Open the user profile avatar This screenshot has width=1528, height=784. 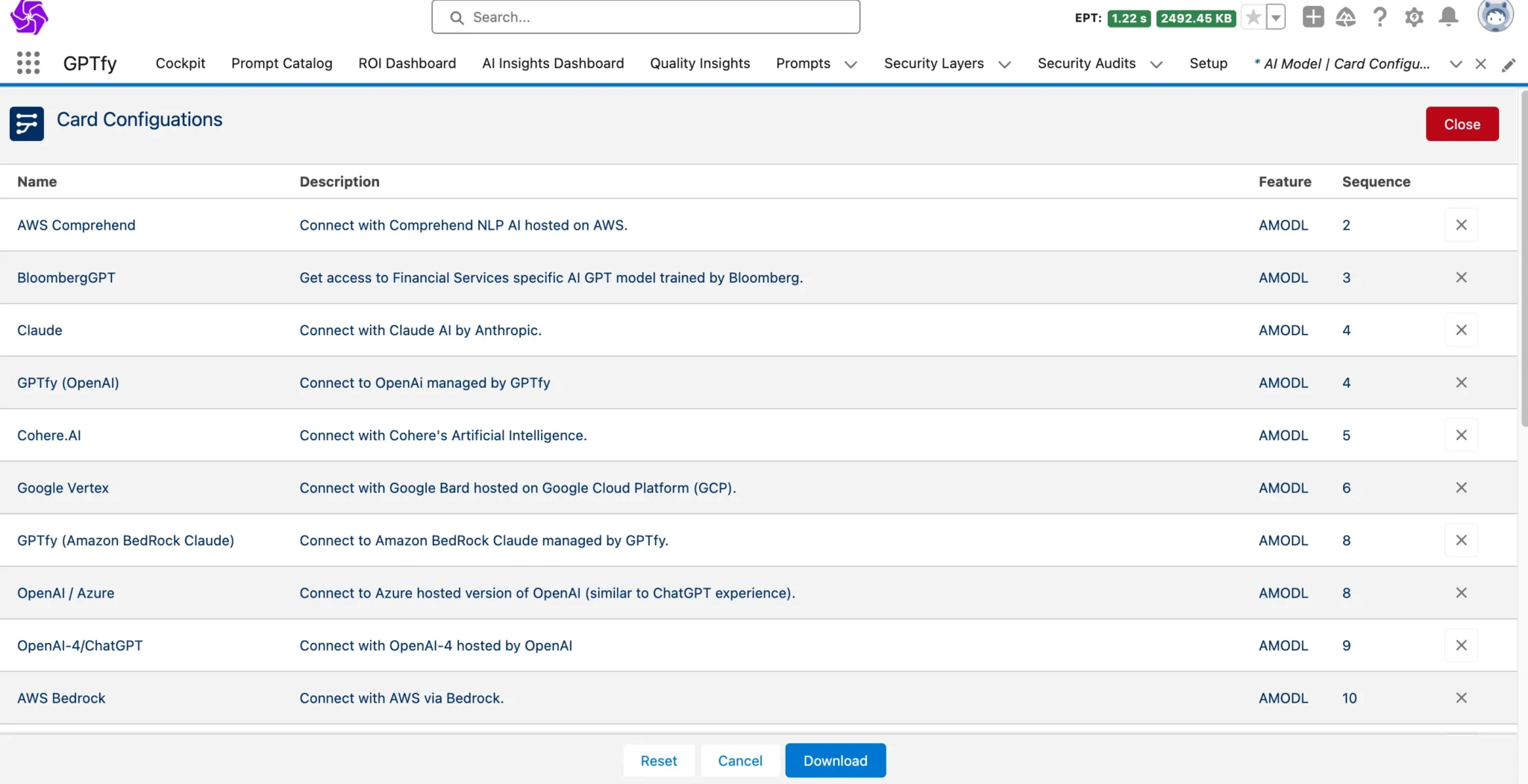(x=1495, y=16)
